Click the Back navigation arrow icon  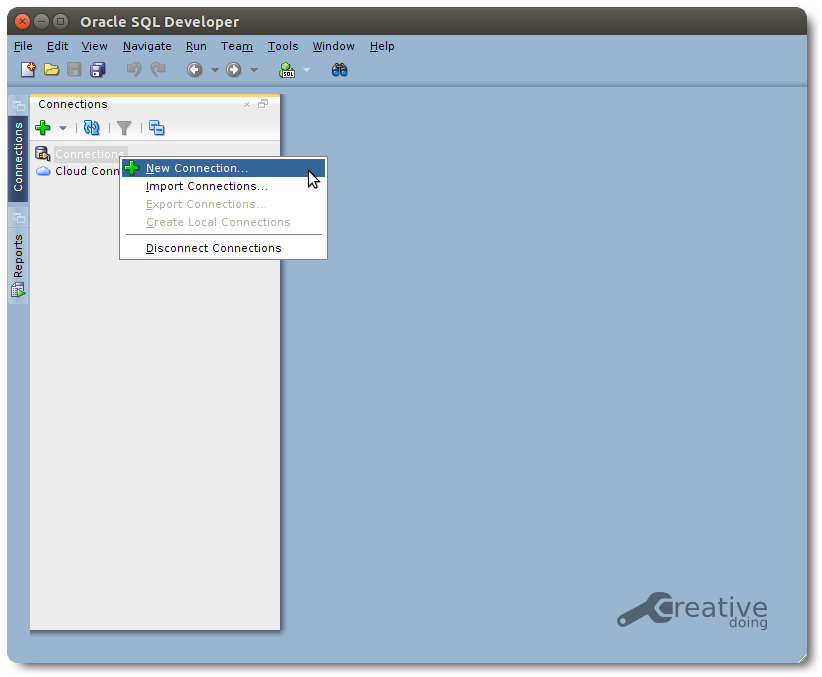click(x=194, y=69)
